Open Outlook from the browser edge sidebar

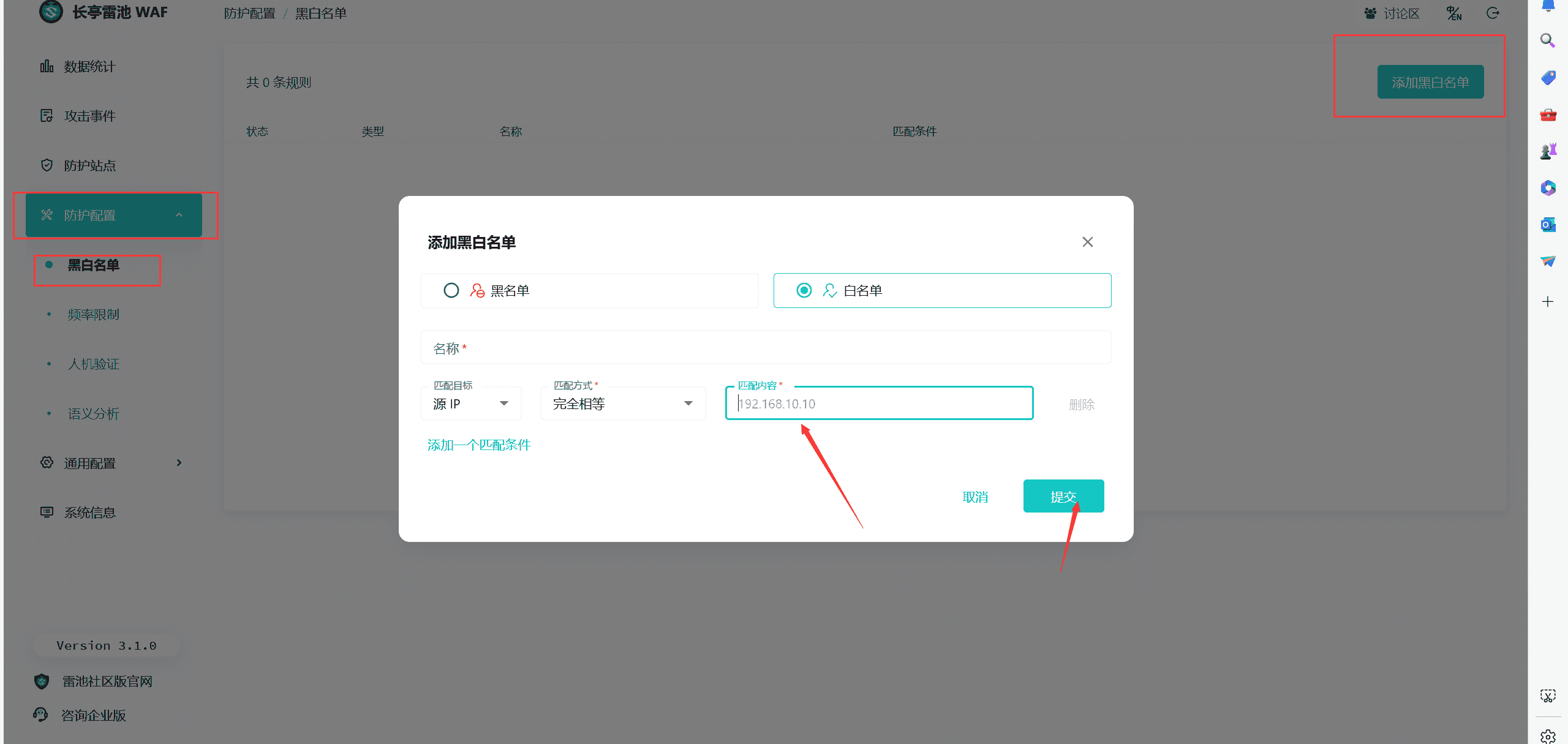[1548, 225]
